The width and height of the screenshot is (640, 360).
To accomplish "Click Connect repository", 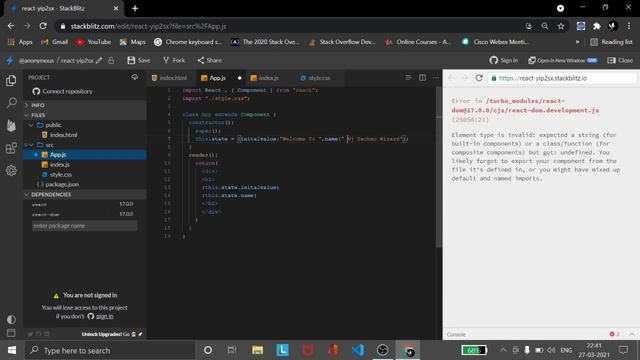I will (x=62, y=91).
